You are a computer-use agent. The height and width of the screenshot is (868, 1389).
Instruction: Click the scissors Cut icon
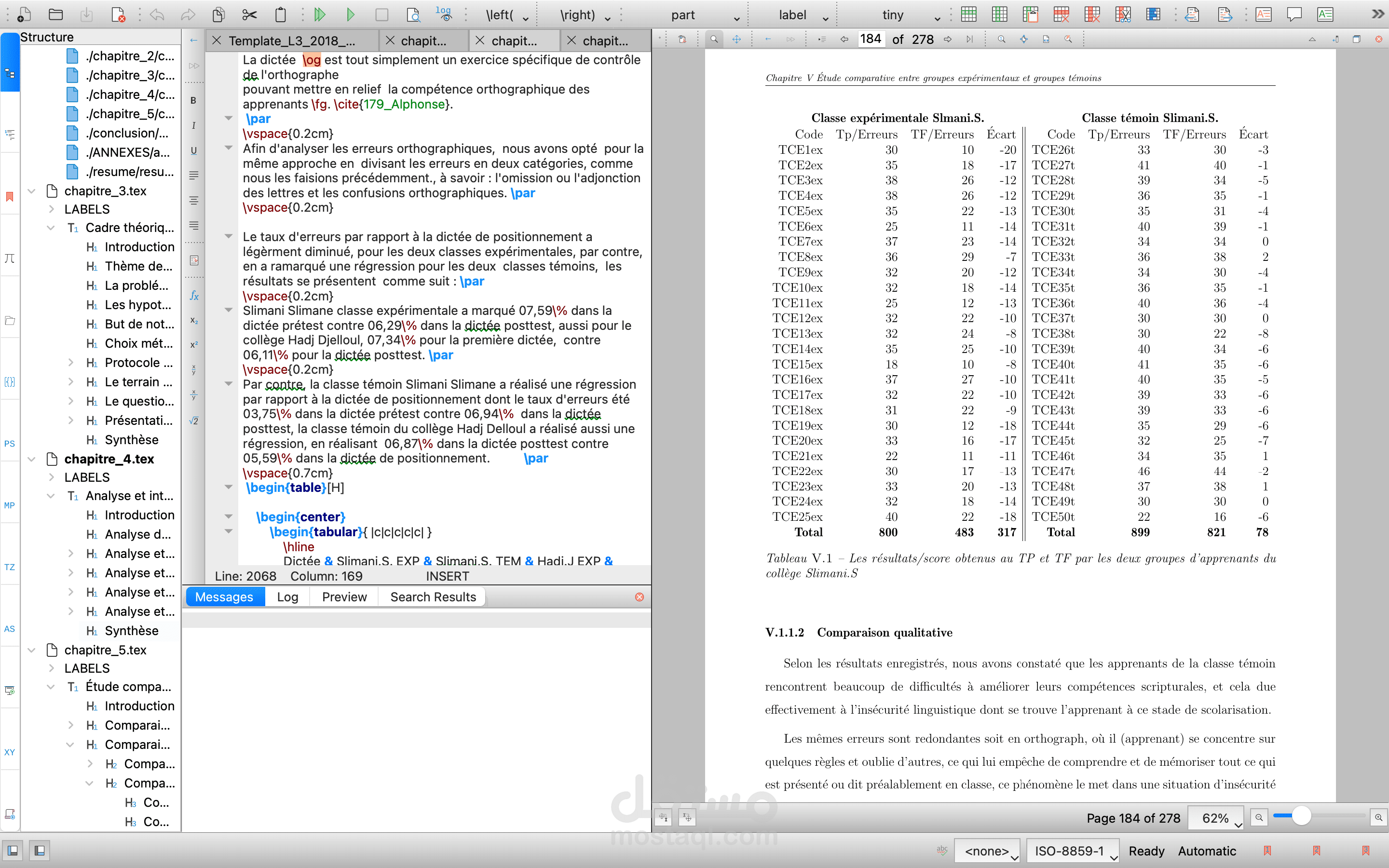(249, 14)
